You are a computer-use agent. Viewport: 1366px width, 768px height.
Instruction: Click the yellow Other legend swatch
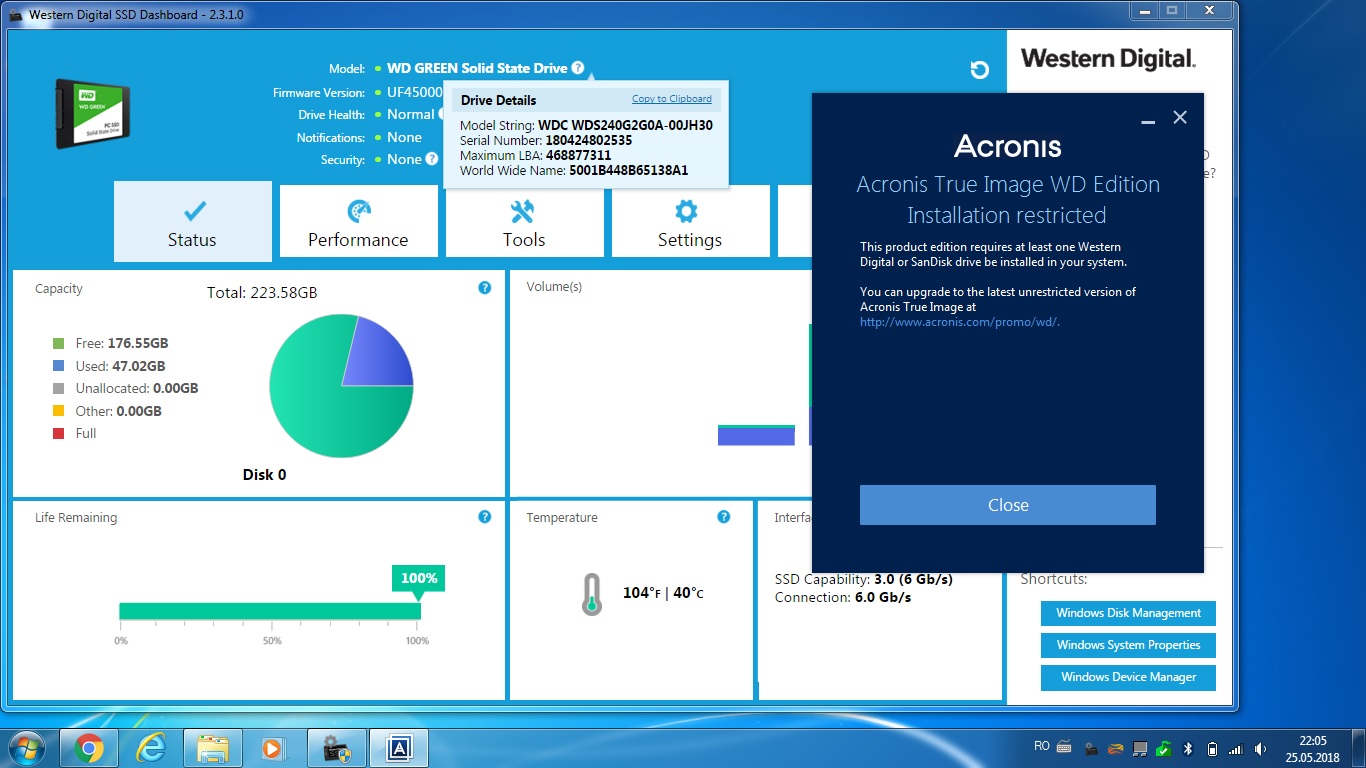coord(58,411)
